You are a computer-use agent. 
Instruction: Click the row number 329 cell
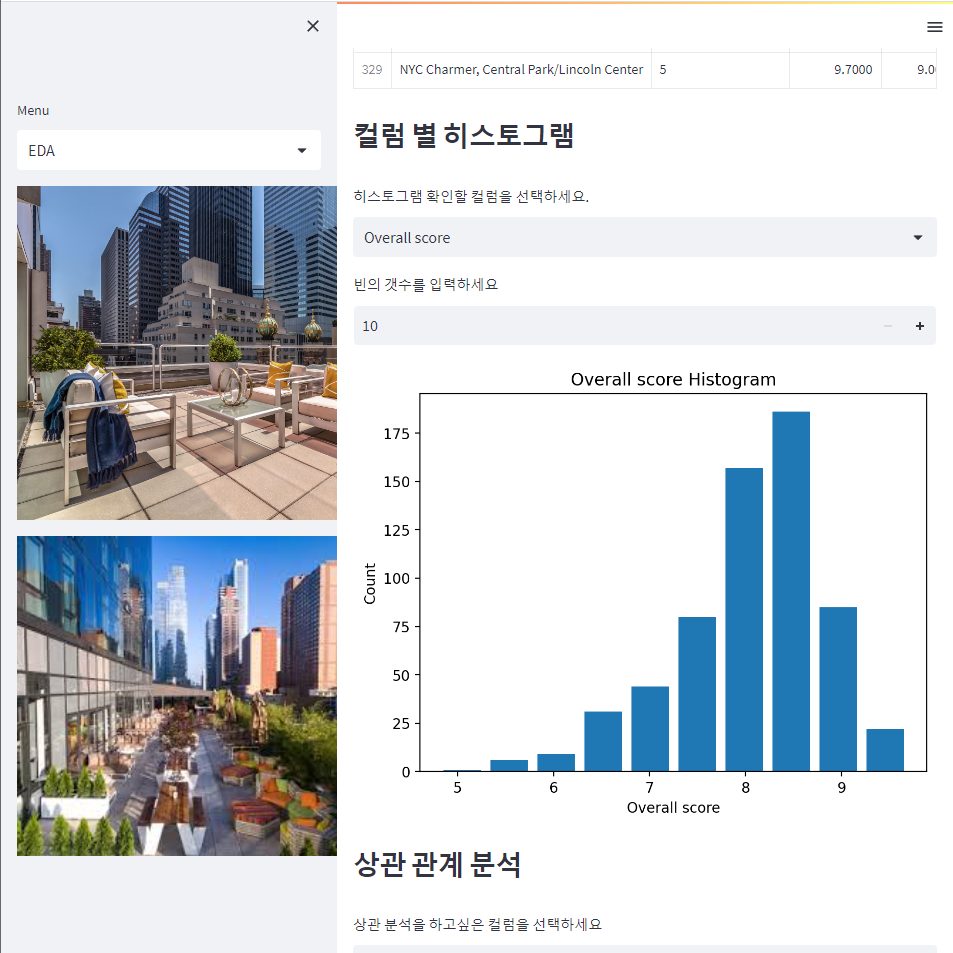coord(371,69)
